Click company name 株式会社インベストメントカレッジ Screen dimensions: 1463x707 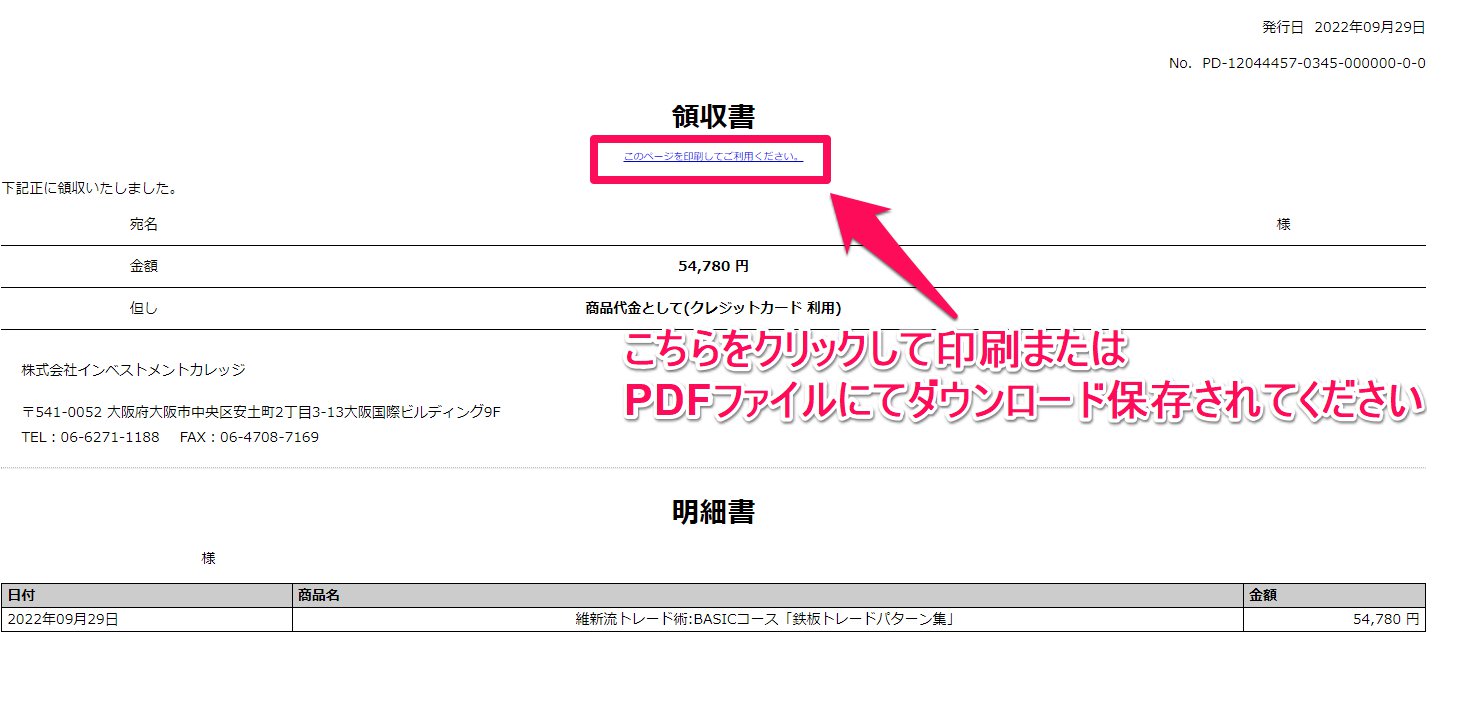[133, 370]
